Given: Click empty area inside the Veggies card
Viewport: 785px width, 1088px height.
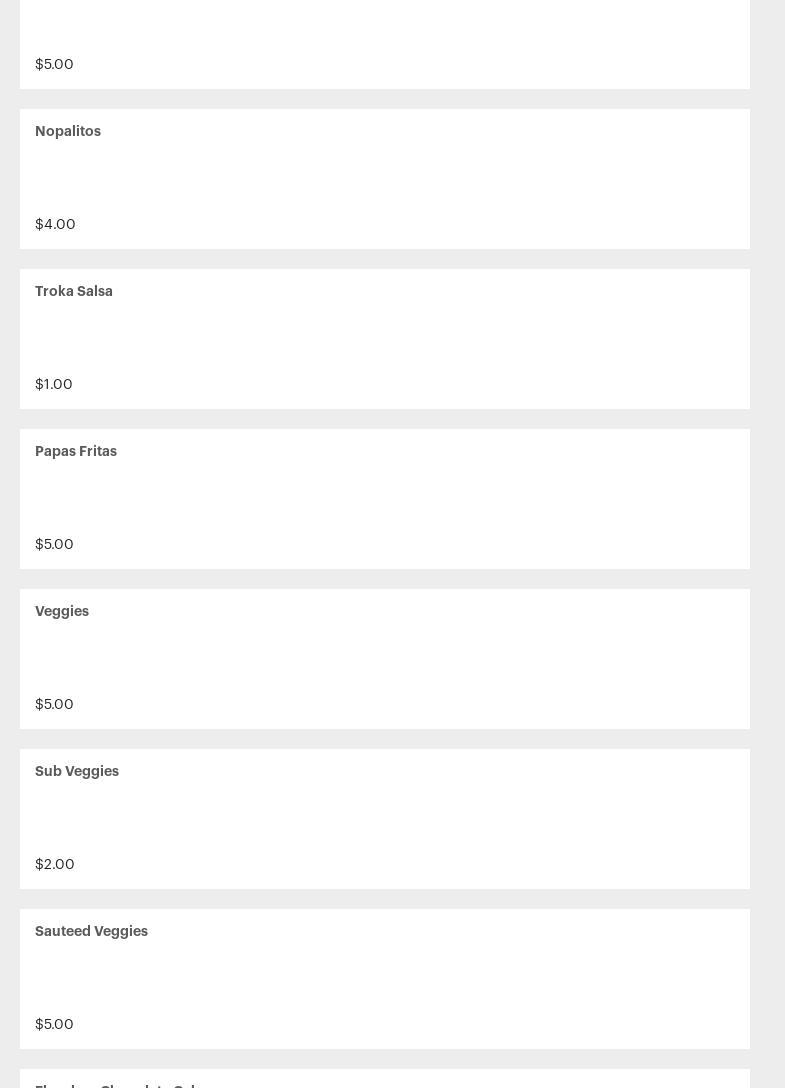Looking at the screenshot, I should tap(385, 658).
